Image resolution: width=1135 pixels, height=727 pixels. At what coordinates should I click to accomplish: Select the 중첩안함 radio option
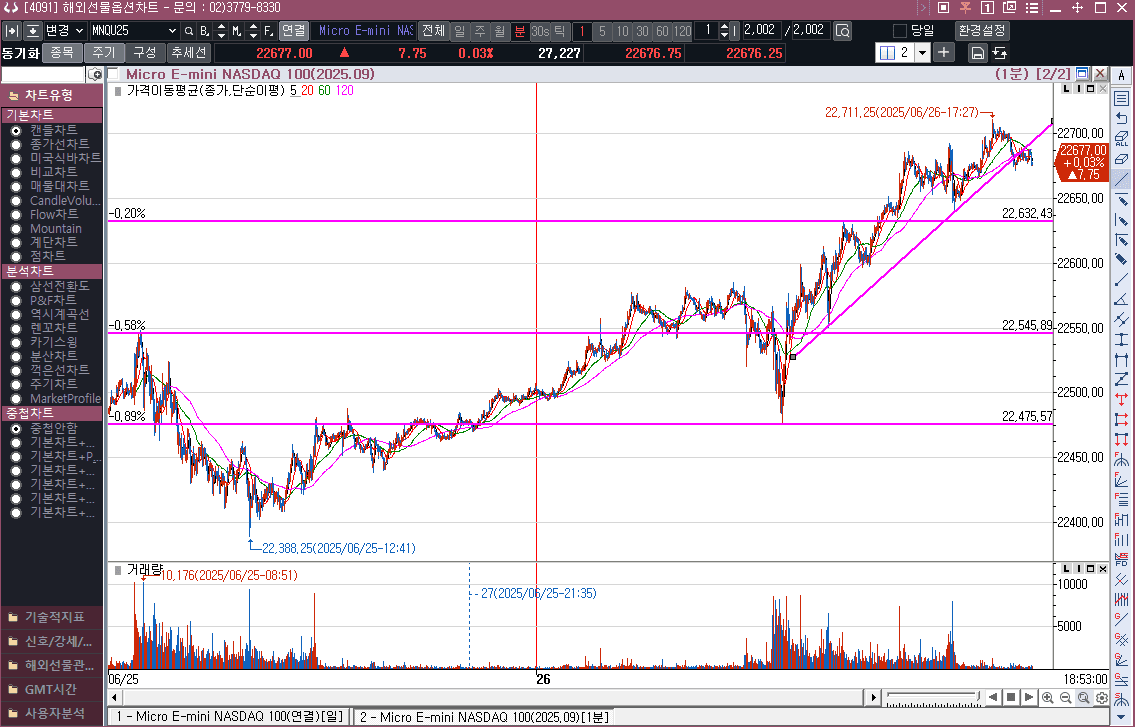(x=15, y=429)
